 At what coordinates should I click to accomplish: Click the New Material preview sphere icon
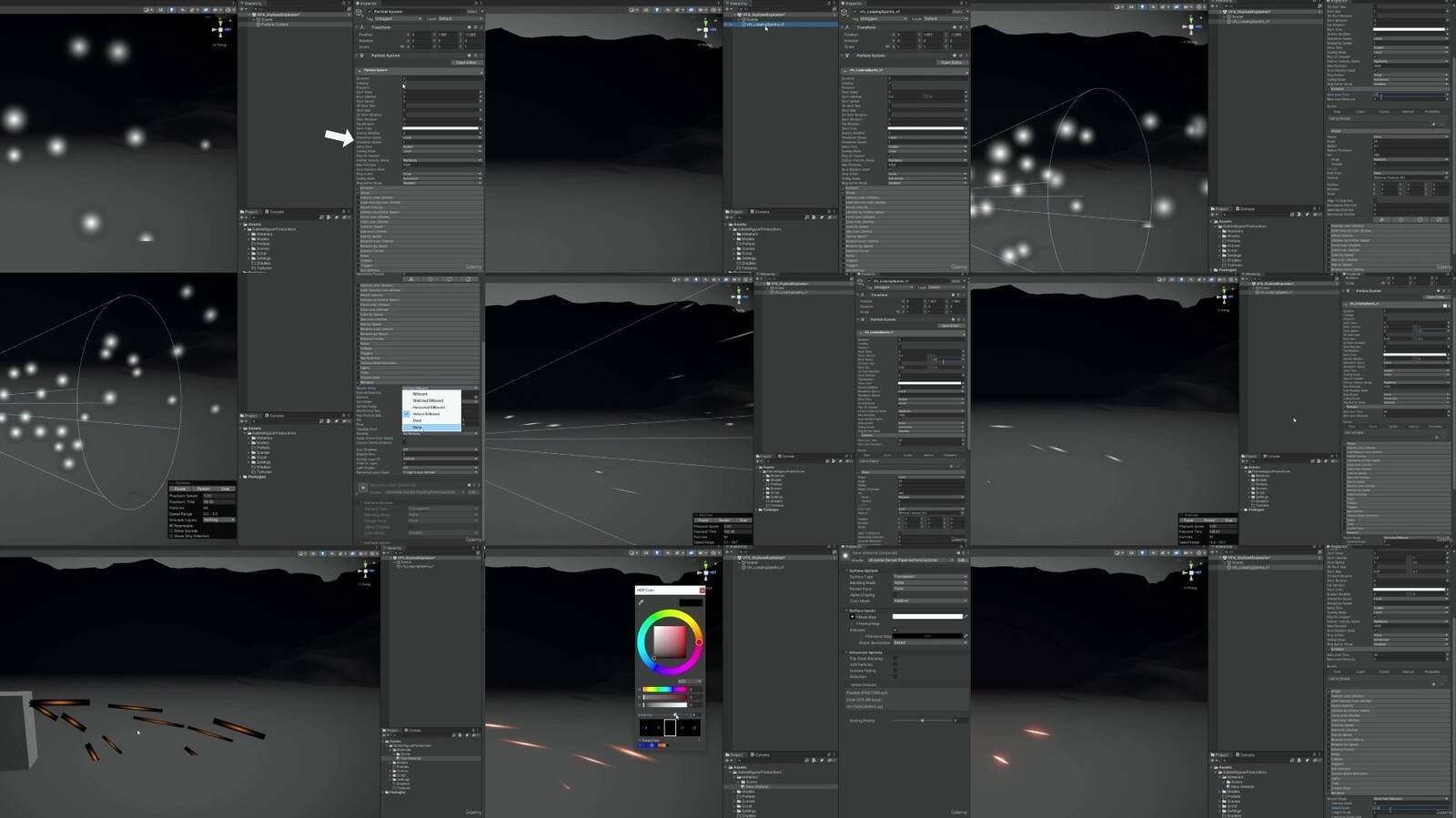[846, 557]
